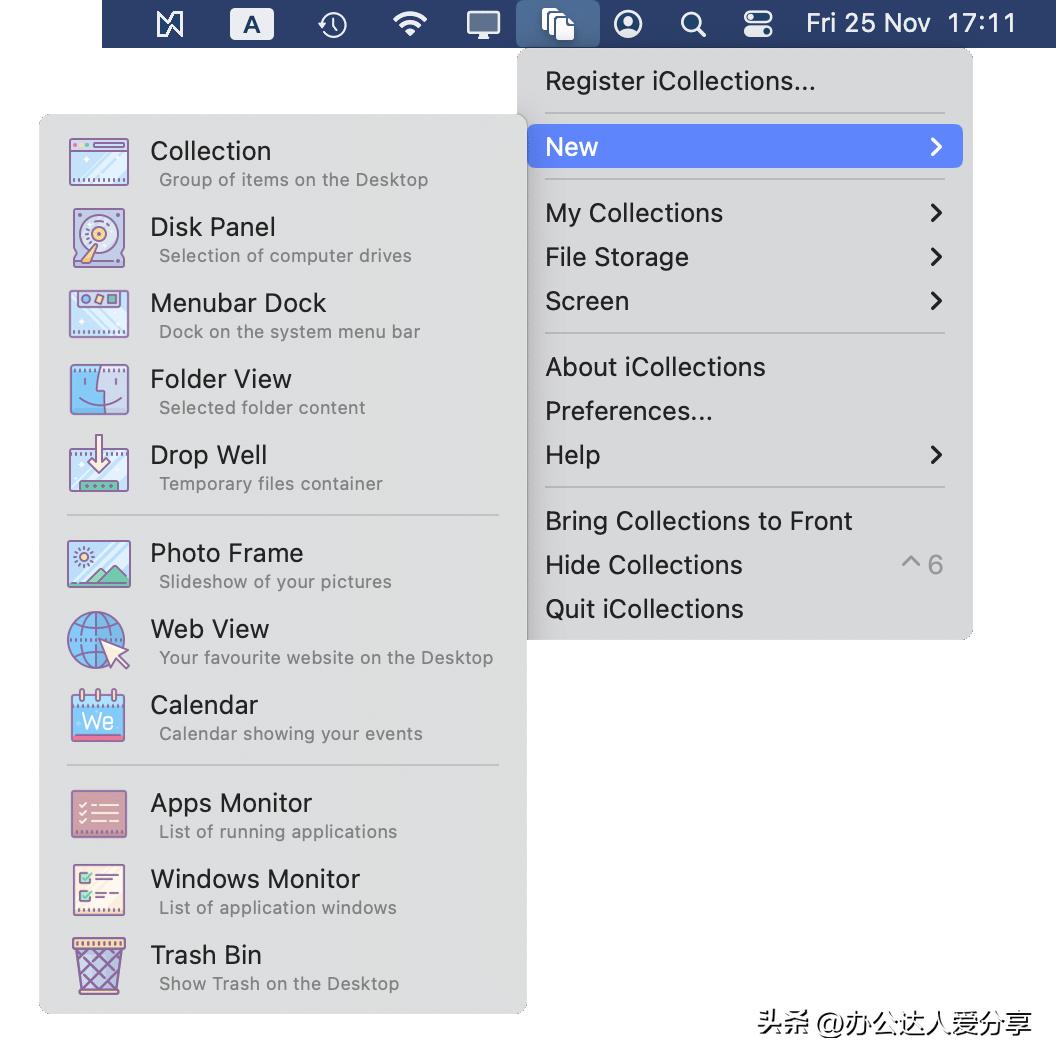Select the Drop Well download icon

point(98,465)
